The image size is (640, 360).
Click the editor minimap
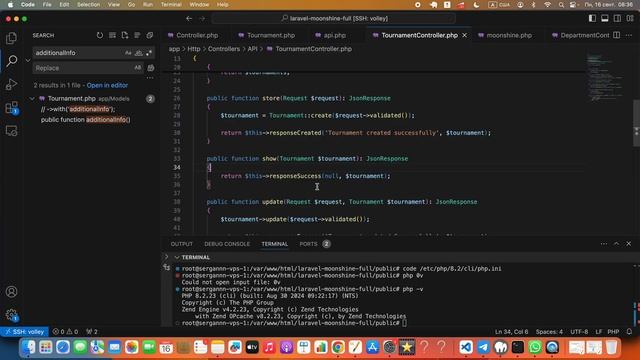click(x=607, y=78)
